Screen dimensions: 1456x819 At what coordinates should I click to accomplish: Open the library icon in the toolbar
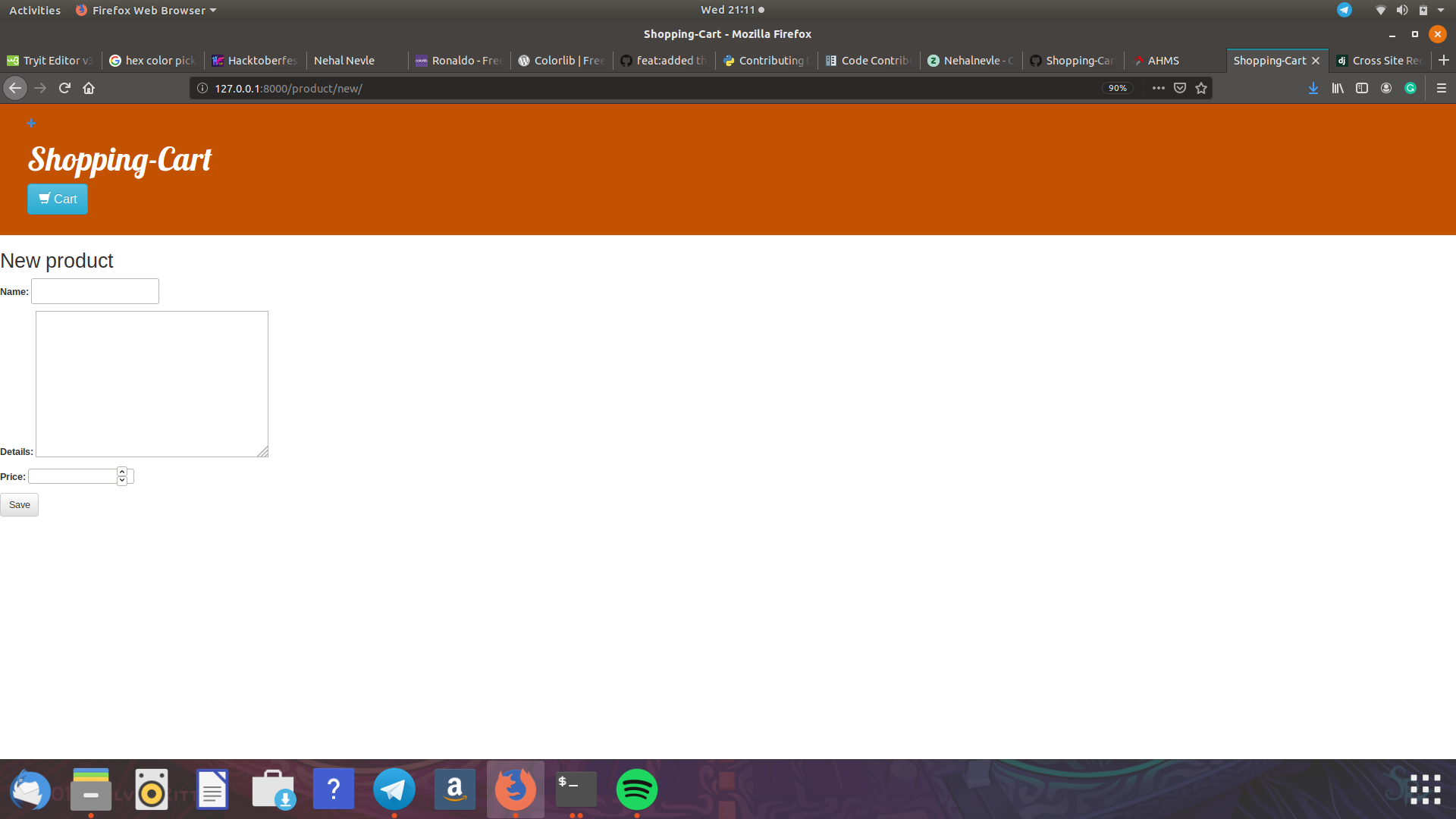click(x=1338, y=88)
